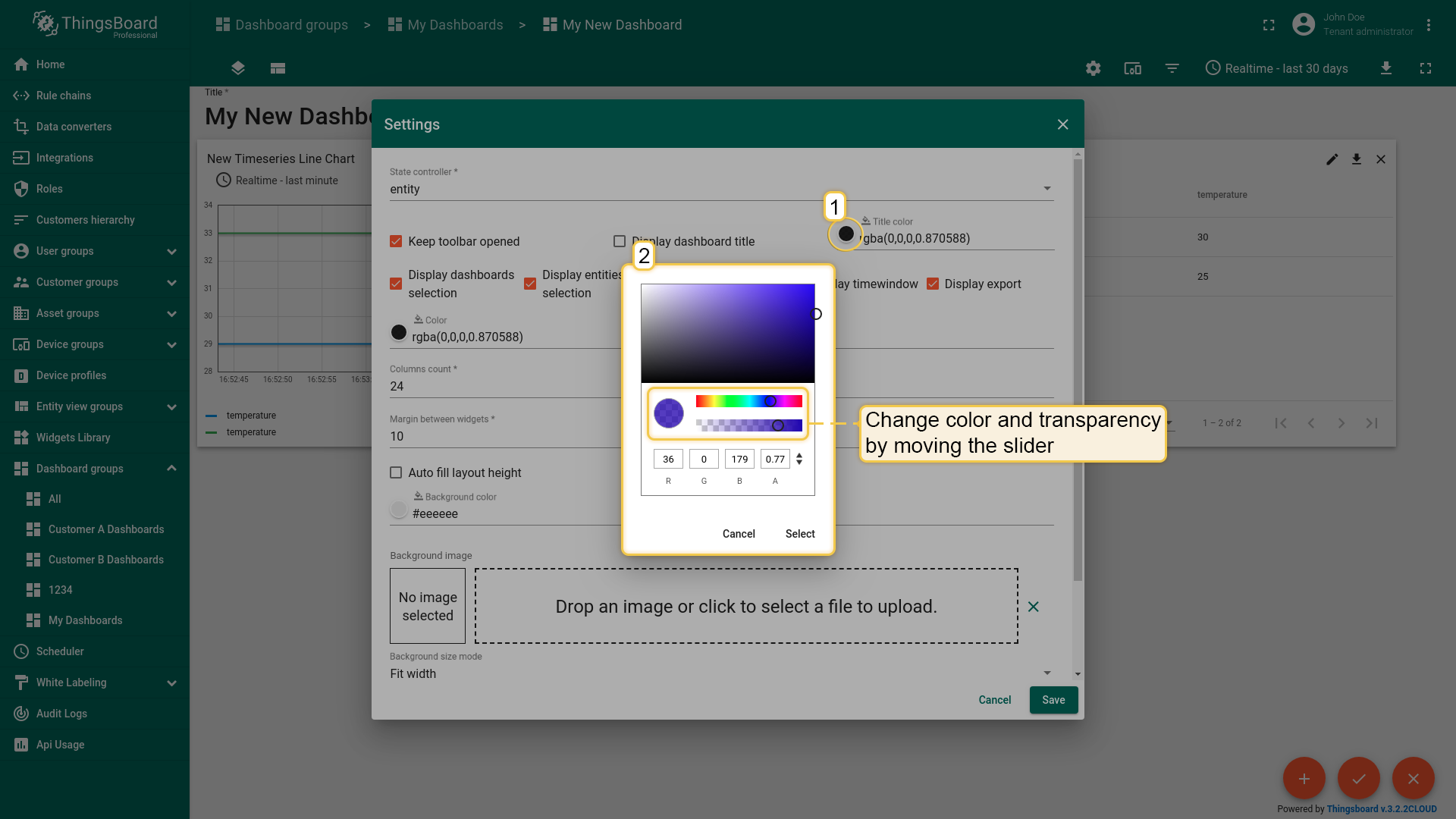Open Rule chains menu item
Image resolution: width=1456 pixels, height=819 pixels.
[64, 96]
